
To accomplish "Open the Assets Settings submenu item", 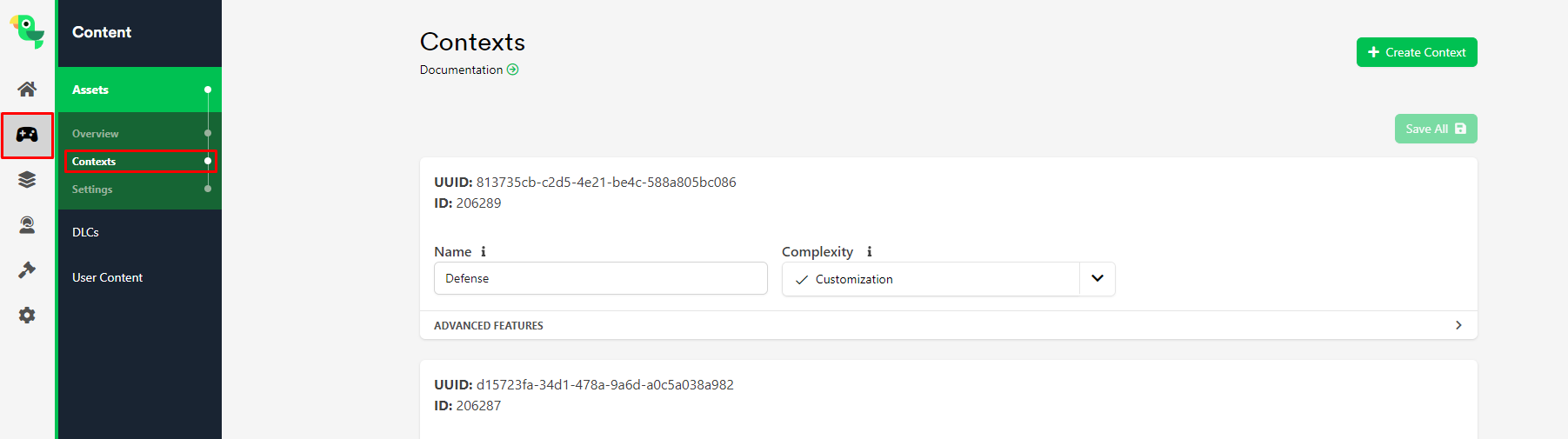I will [92, 190].
